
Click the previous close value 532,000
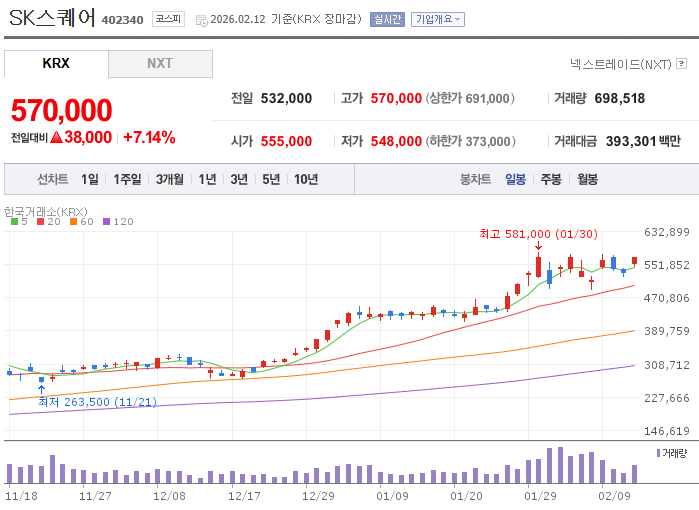click(286, 99)
